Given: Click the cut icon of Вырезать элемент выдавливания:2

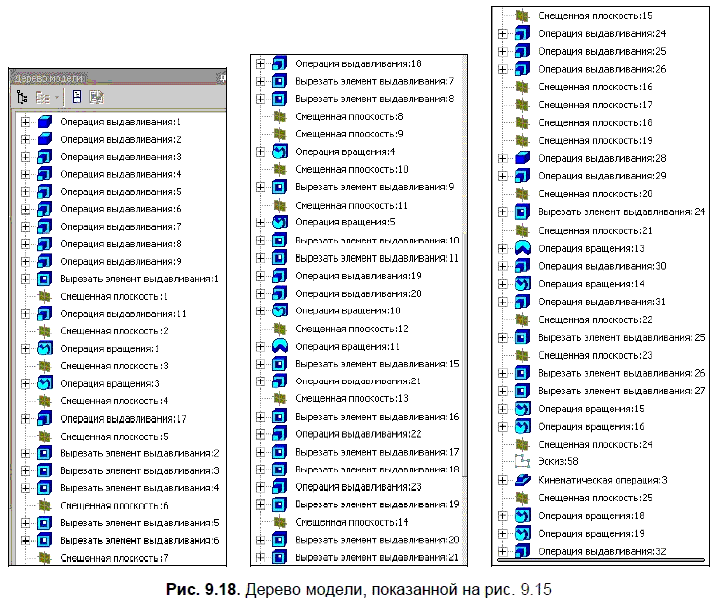Looking at the screenshot, I should coord(44,453).
